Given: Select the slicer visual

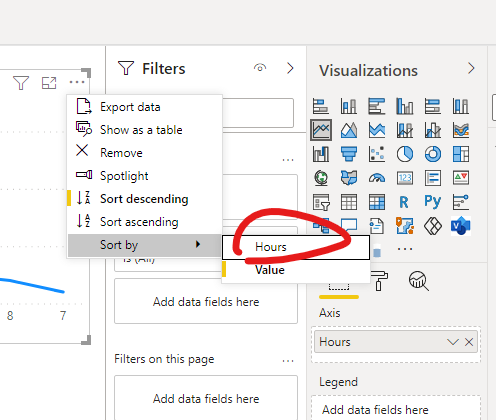Looking at the screenshot, I should coord(321,202).
